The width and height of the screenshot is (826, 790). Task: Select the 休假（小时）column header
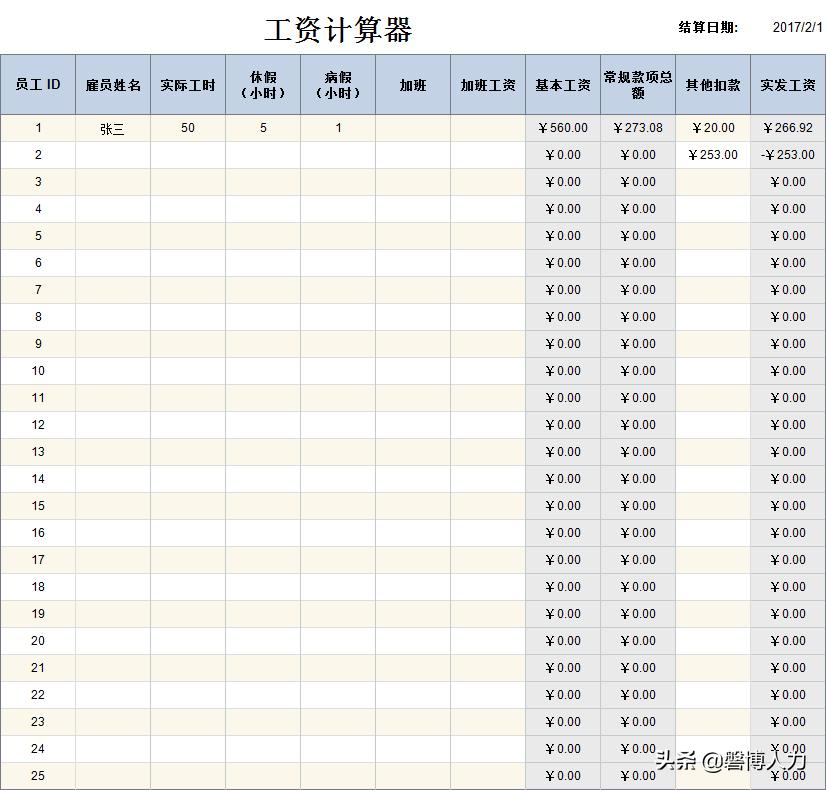pos(262,84)
